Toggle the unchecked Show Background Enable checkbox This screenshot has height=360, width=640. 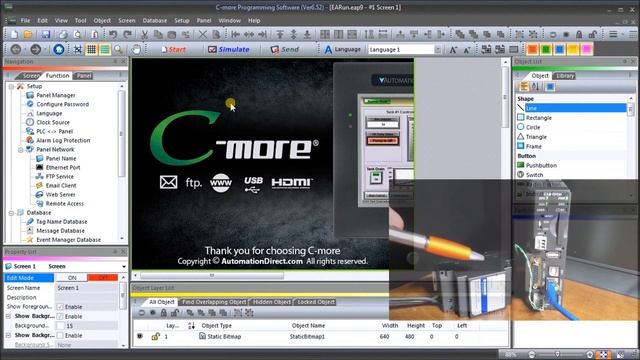coord(60,336)
